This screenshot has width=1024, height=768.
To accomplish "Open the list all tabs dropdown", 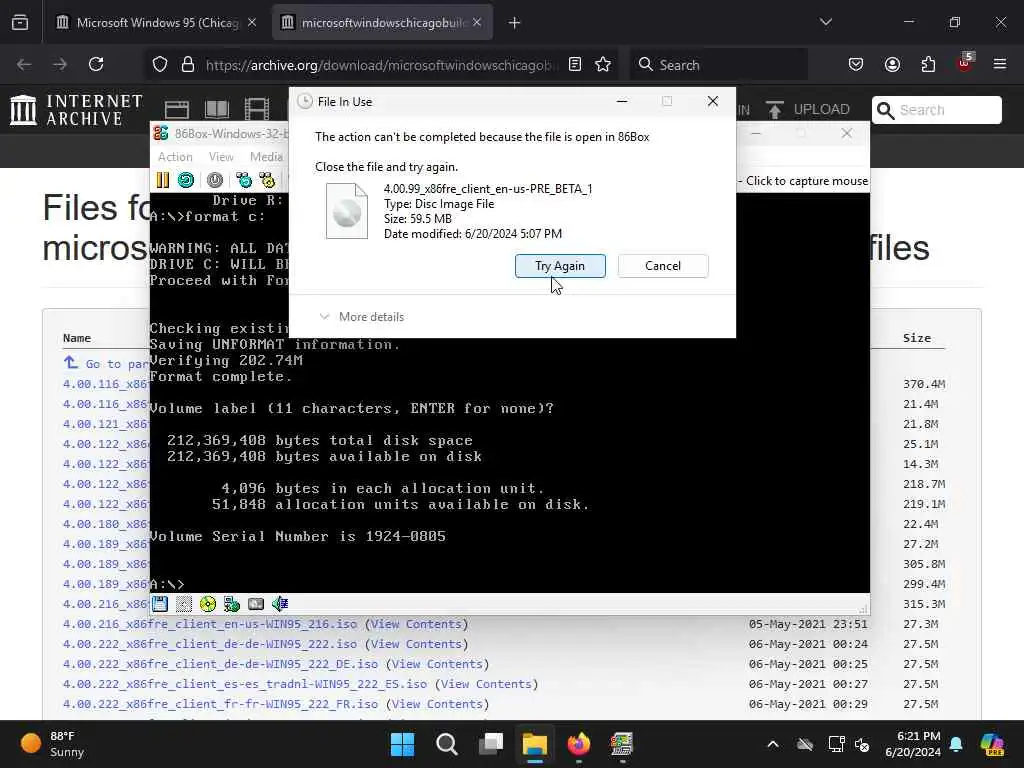I will pyautogui.click(x=825, y=22).
